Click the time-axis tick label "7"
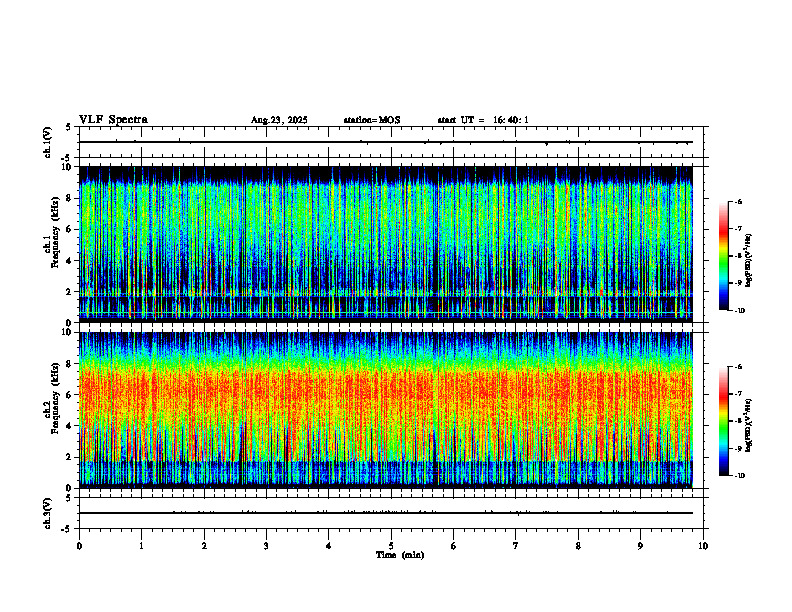The image size is (792, 612). pos(516,546)
